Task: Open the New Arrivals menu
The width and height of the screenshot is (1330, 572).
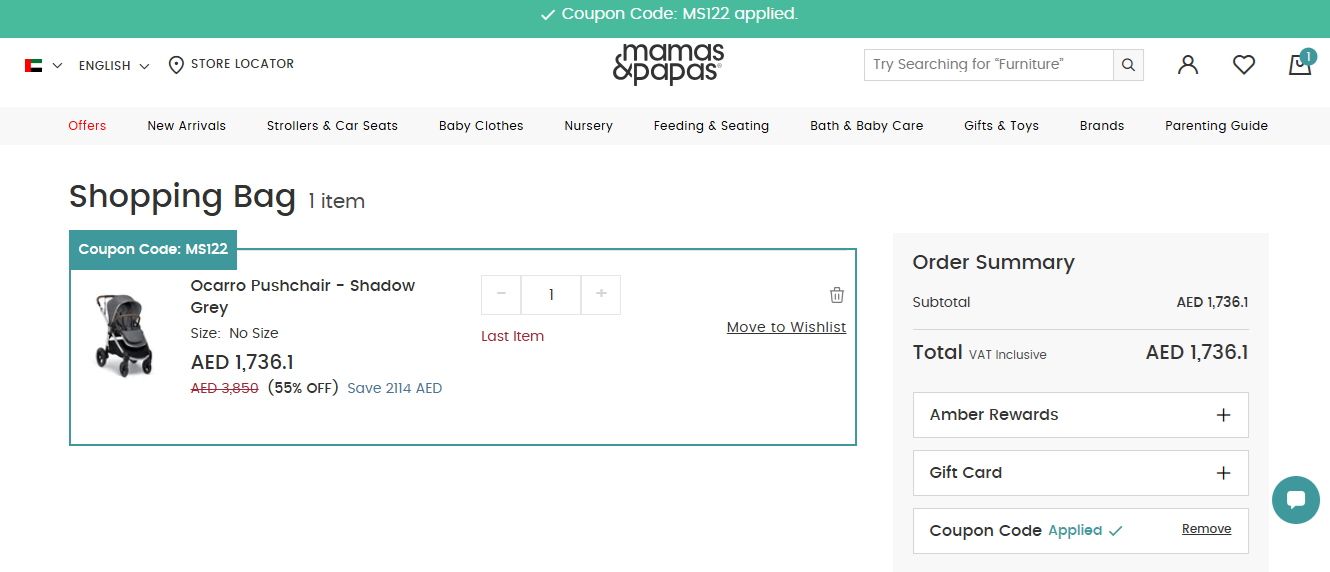Action: 187,126
